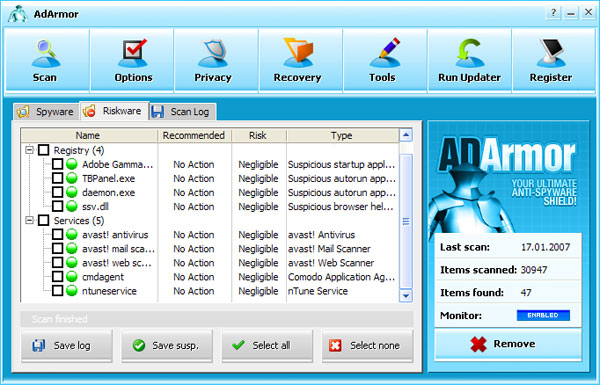Image resolution: width=600 pixels, height=385 pixels.
Task: Click the Save log button
Action: pos(67,346)
